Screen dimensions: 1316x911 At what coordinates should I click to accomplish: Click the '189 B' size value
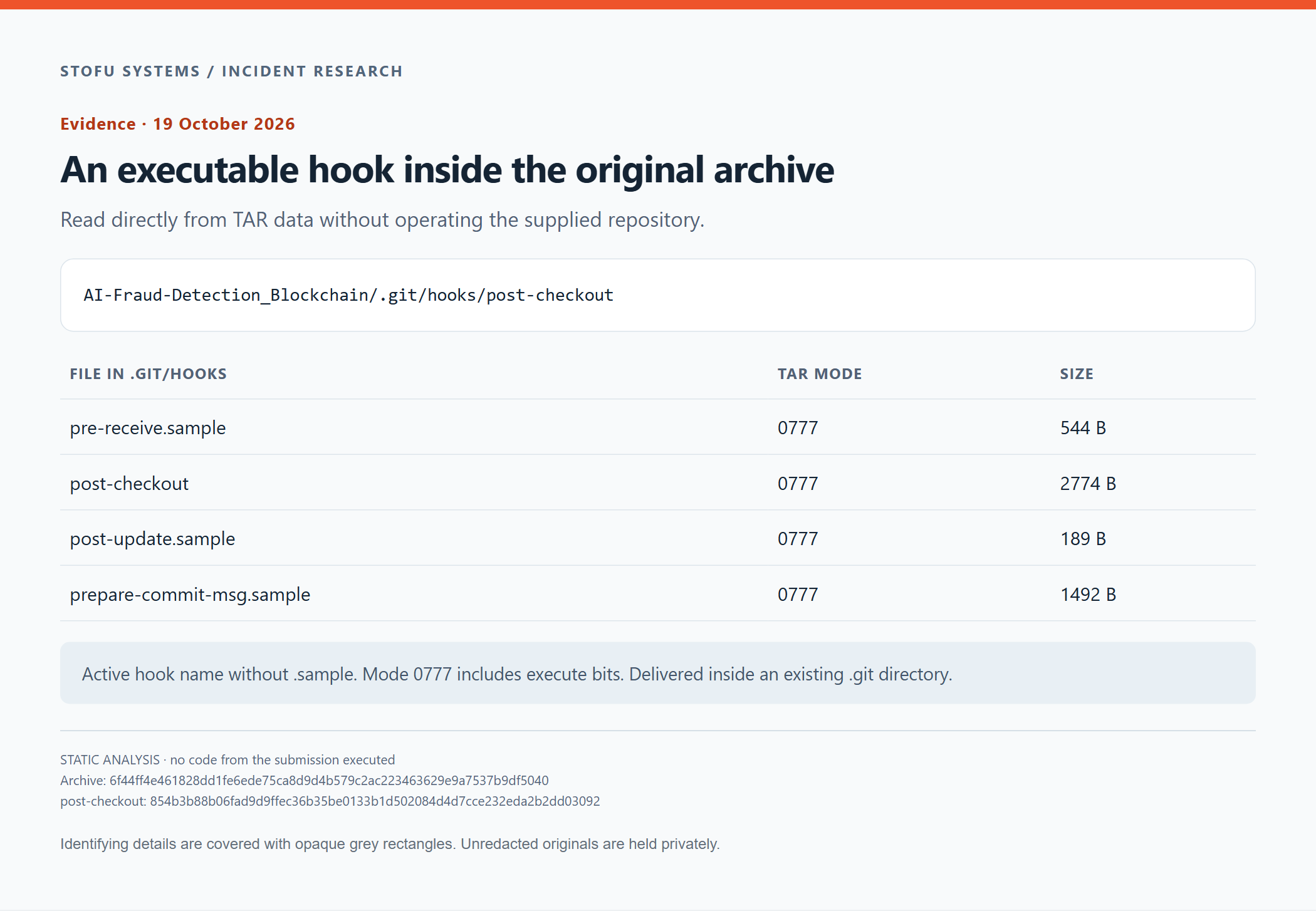pyautogui.click(x=1083, y=539)
